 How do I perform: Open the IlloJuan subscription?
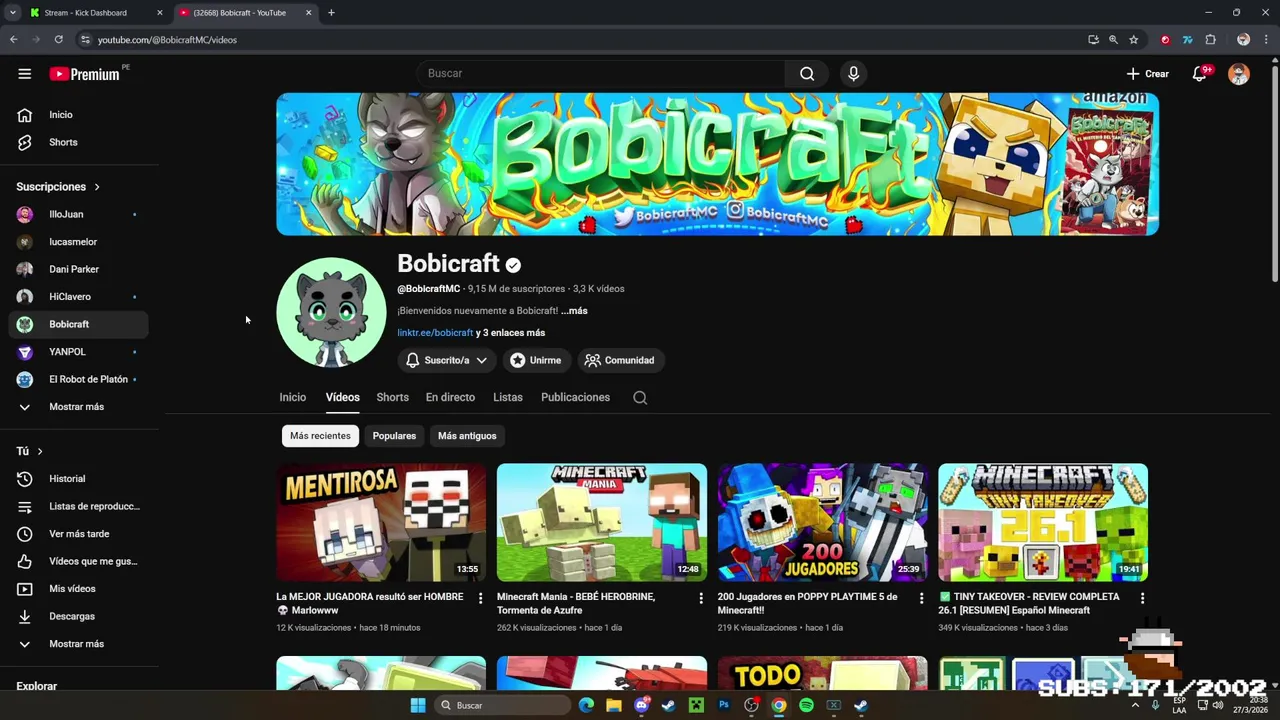pyautogui.click(x=79, y=214)
